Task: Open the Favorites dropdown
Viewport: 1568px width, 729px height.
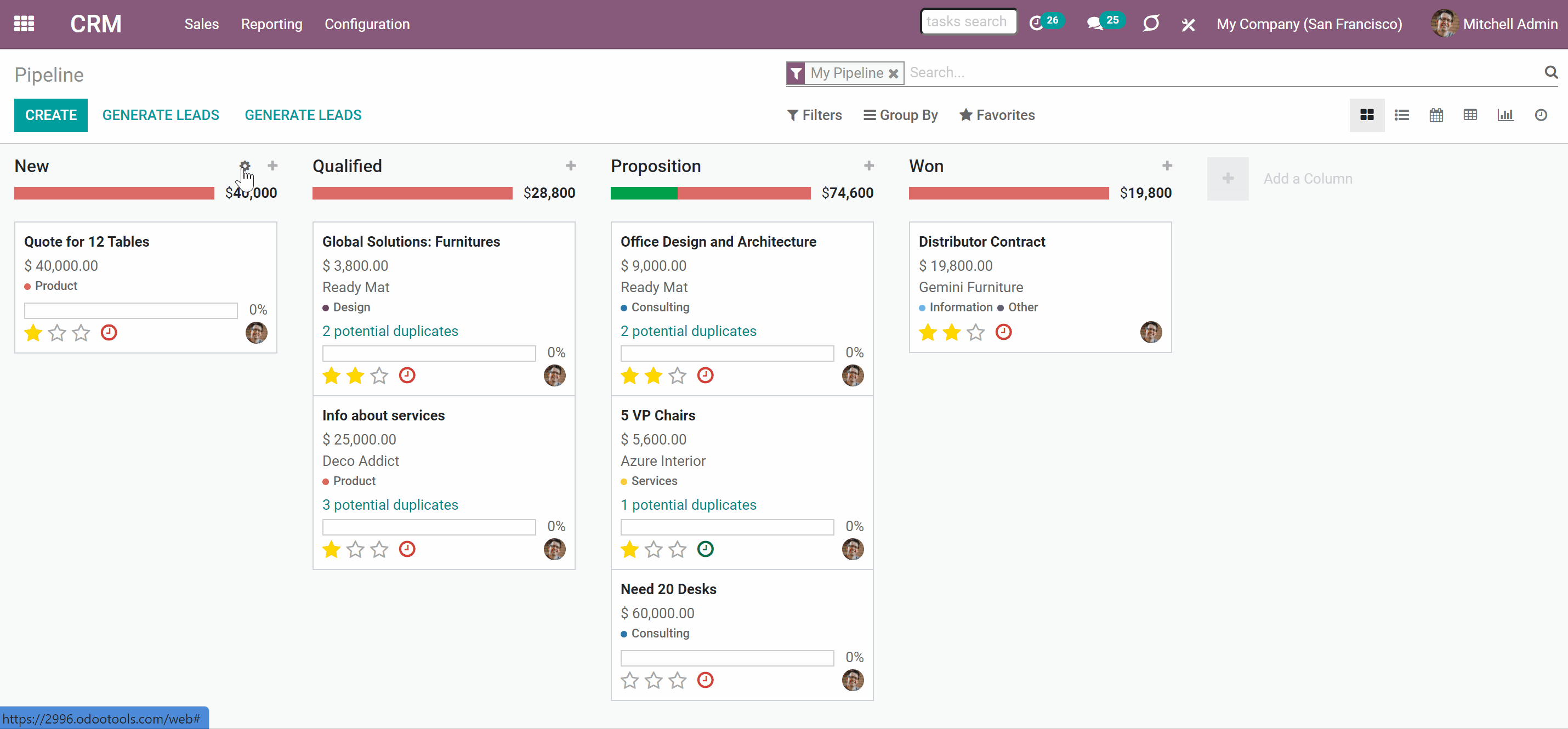Action: click(997, 115)
